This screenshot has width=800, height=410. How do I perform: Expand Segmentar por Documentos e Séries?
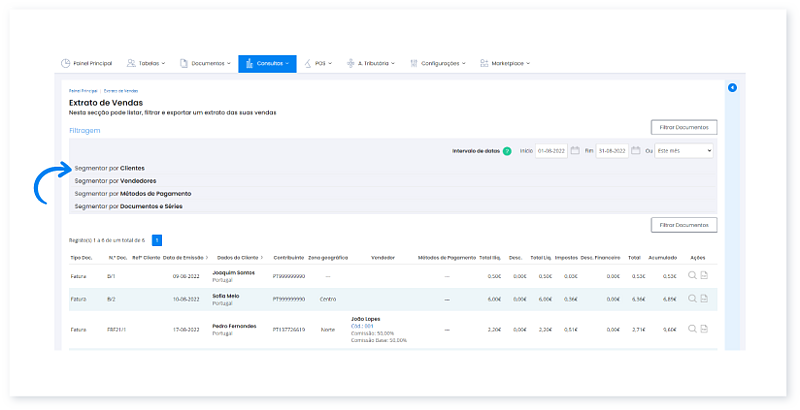[x=128, y=206]
